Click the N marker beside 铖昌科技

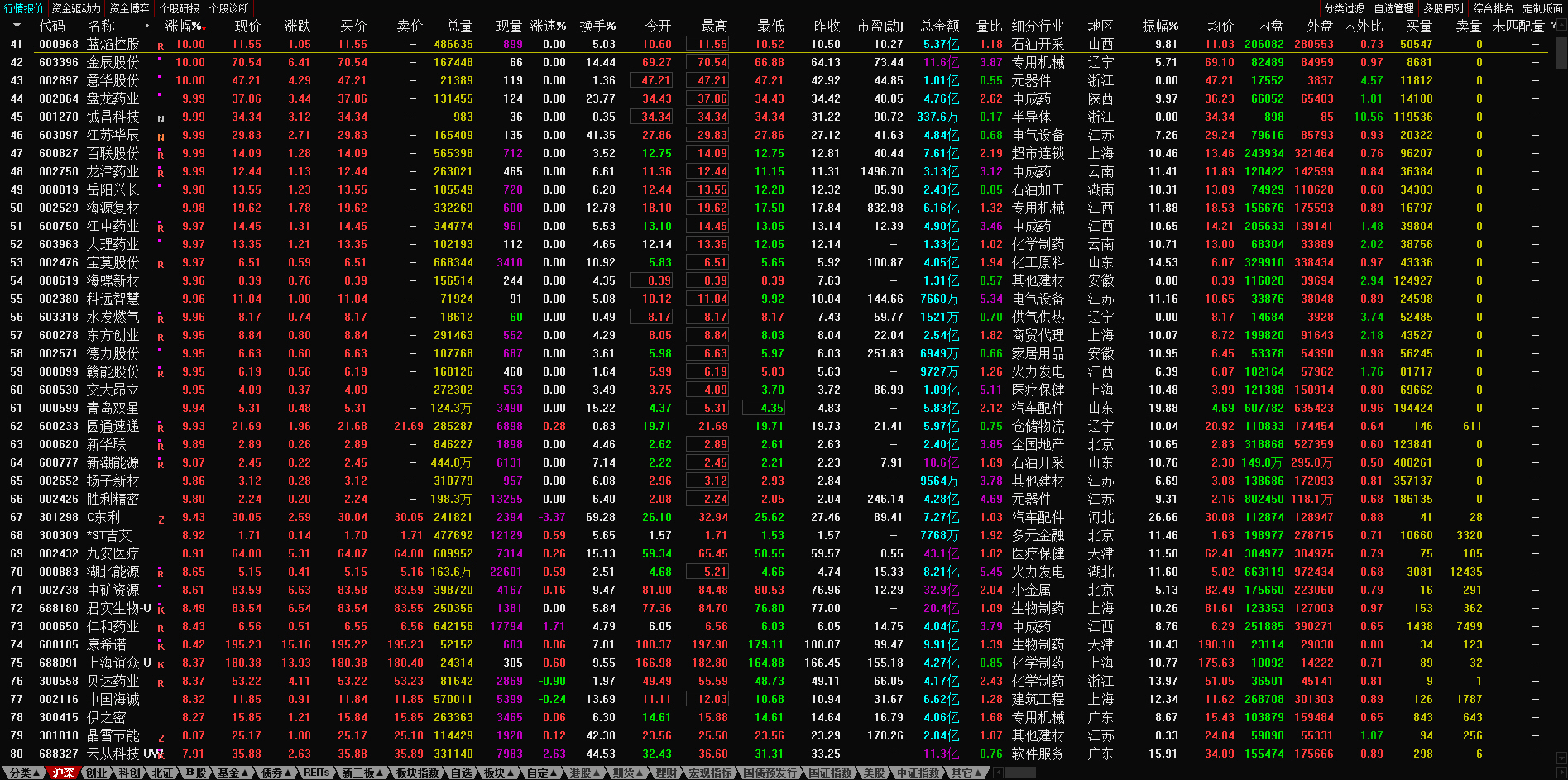(x=161, y=119)
